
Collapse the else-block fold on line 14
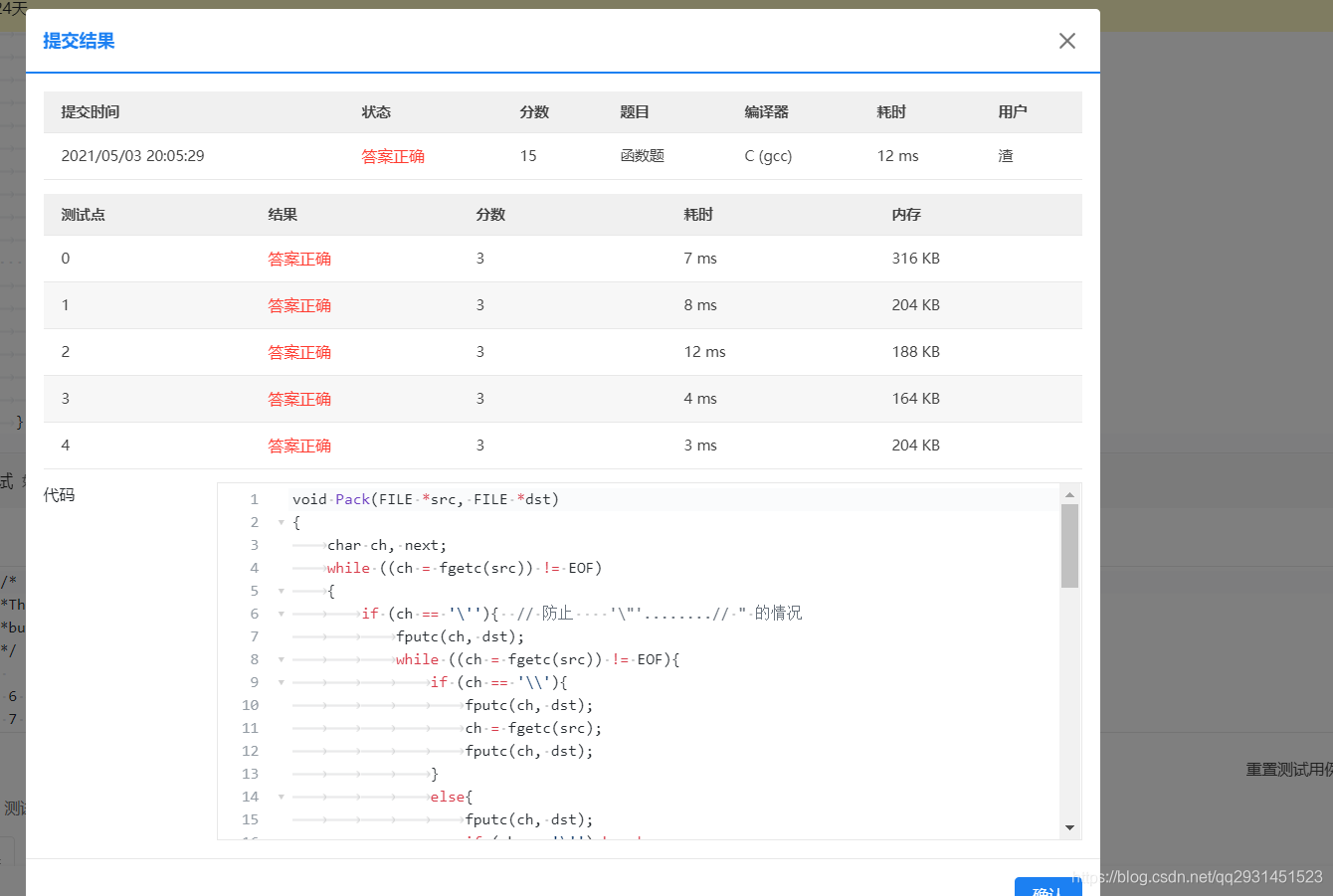click(281, 797)
